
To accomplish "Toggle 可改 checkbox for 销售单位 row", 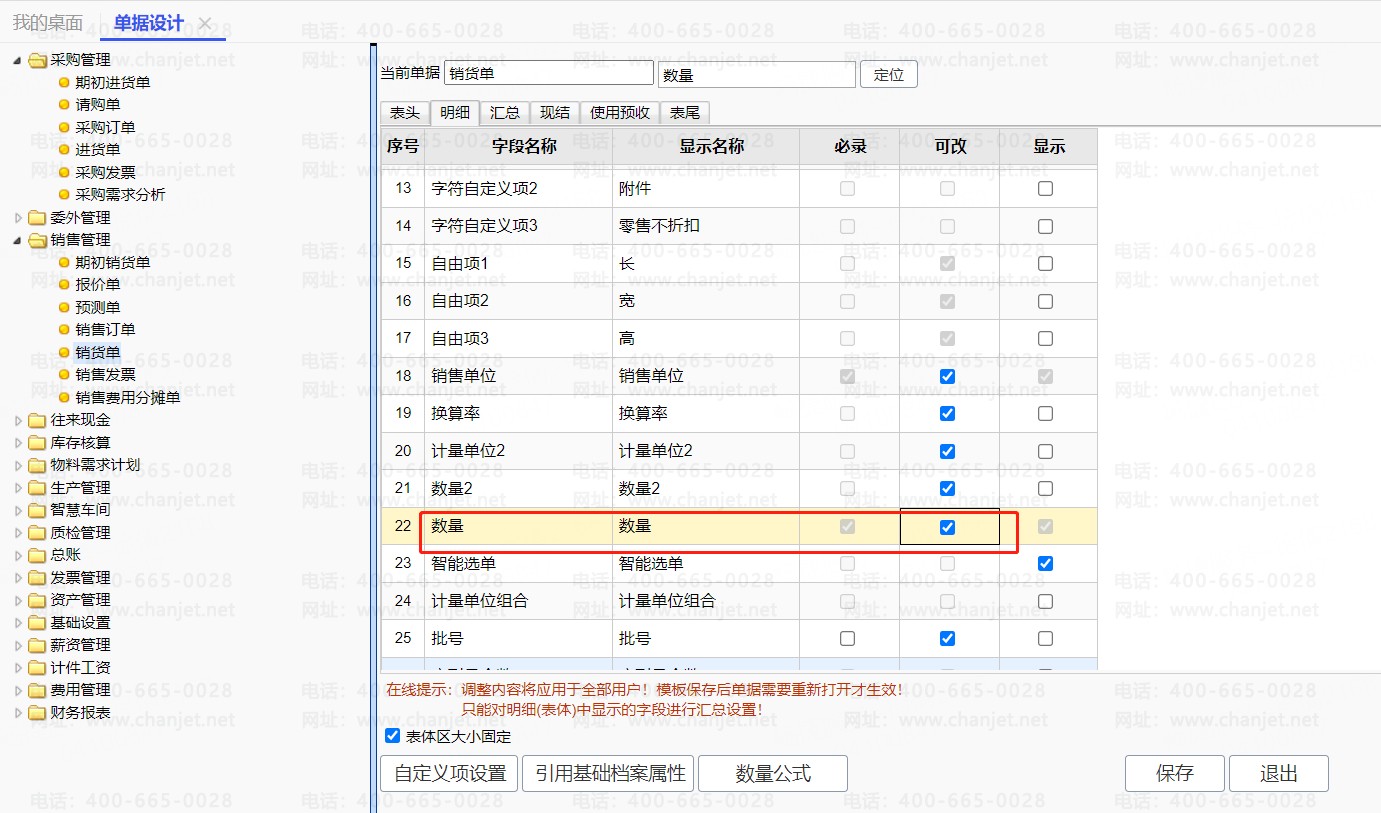I will coord(948,377).
